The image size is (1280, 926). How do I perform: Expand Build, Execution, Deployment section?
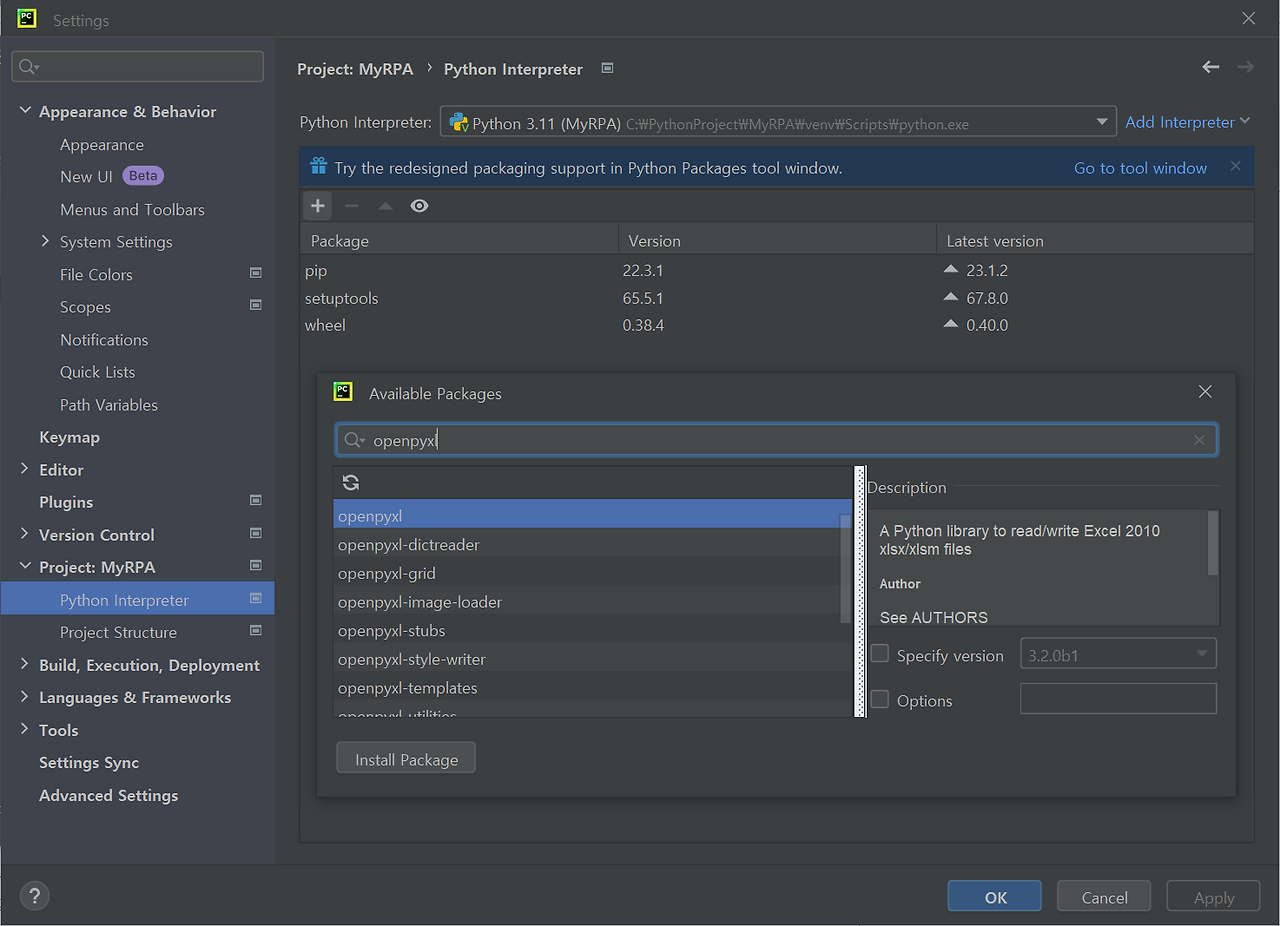click(25, 664)
